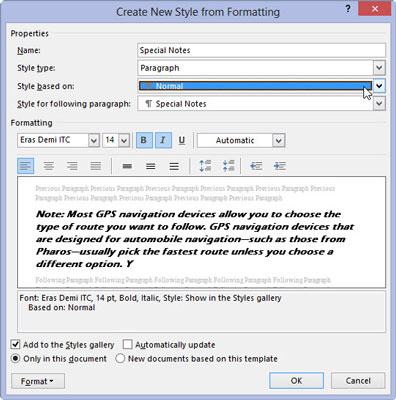Set double line spacing icon
396x400 pixels.
coord(174,166)
